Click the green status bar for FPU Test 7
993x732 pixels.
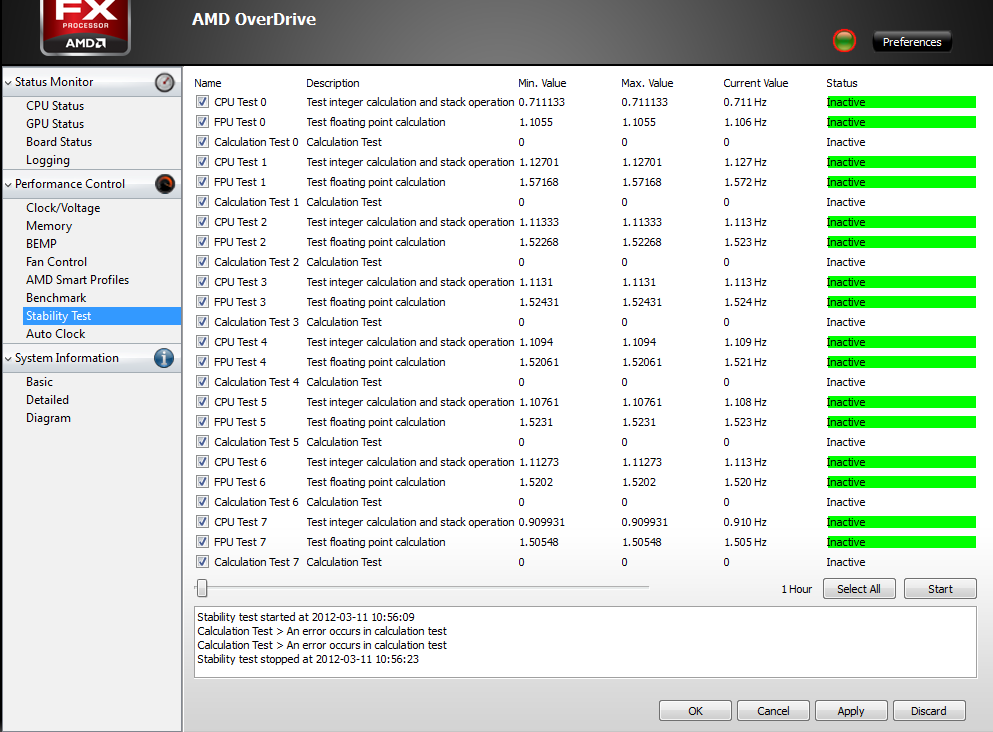(x=901, y=542)
